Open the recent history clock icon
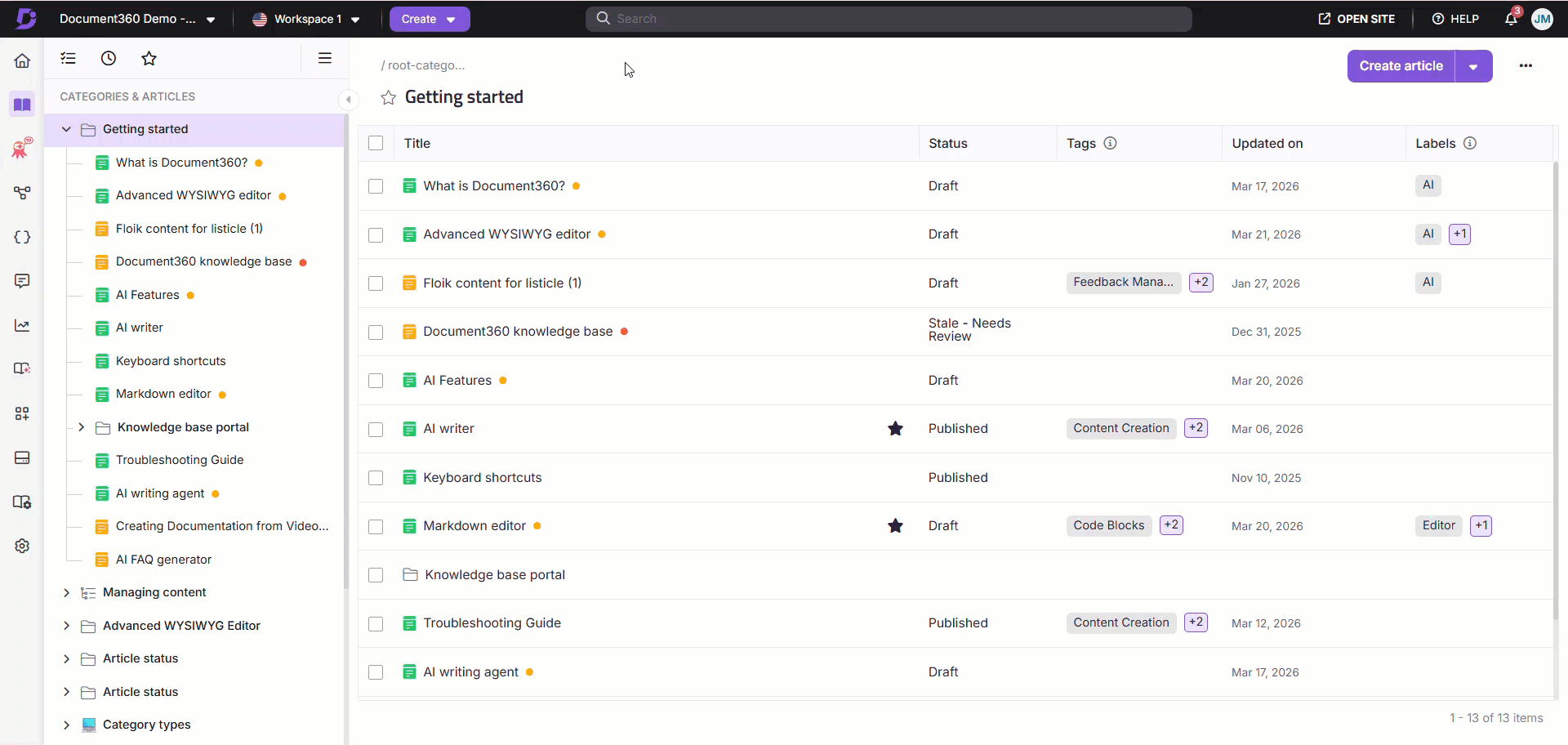This screenshot has width=1568, height=745. [109, 58]
